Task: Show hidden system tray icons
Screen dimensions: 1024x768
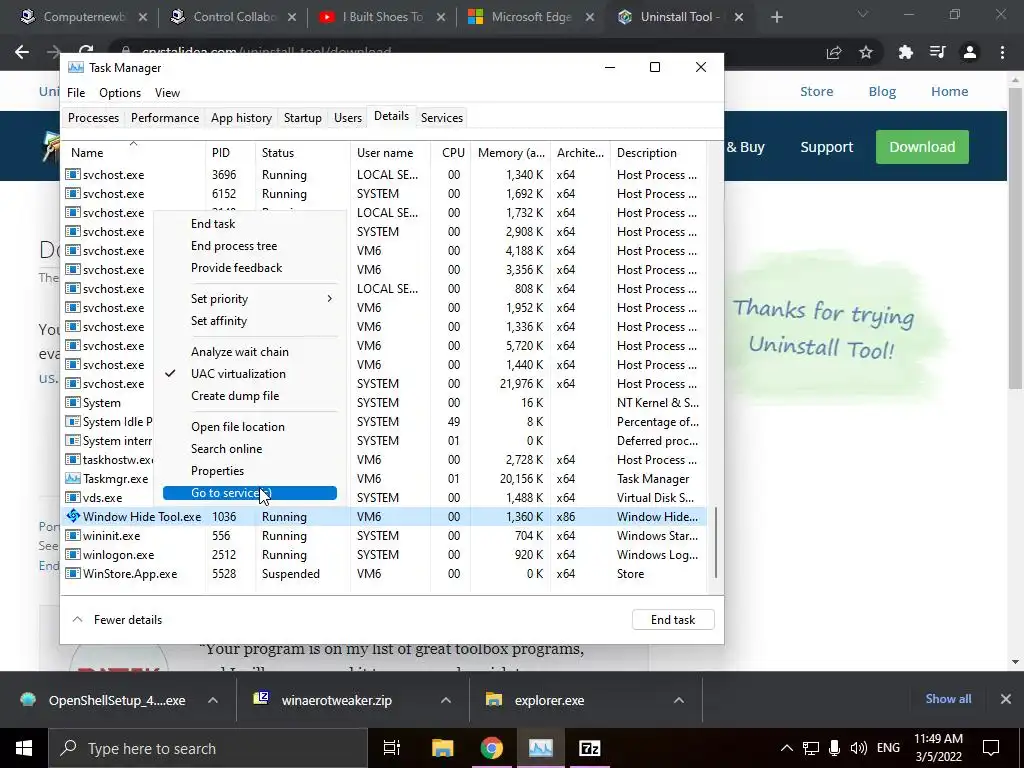Action: pyautogui.click(x=786, y=748)
